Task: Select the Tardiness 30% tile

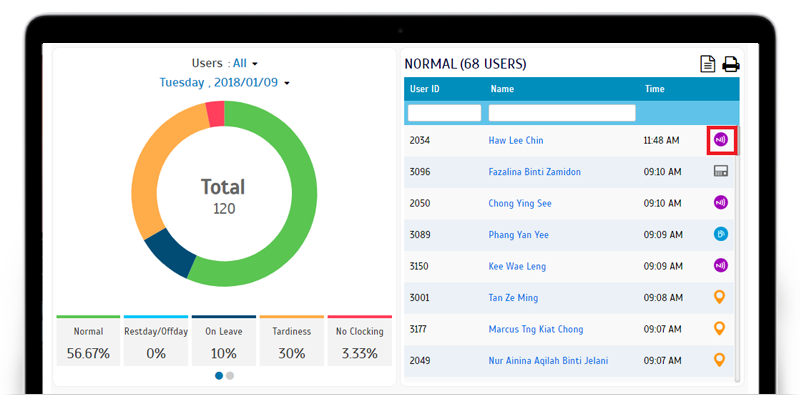Action: click(x=292, y=341)
